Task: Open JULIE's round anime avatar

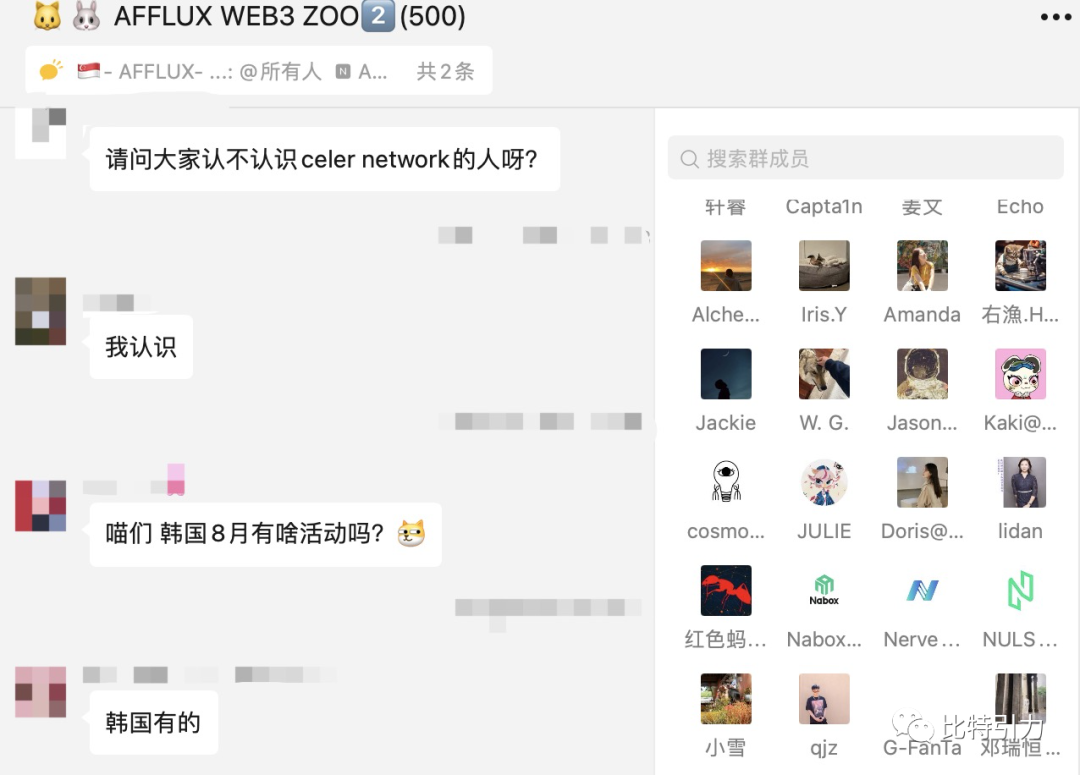Action: coord(824,482)
